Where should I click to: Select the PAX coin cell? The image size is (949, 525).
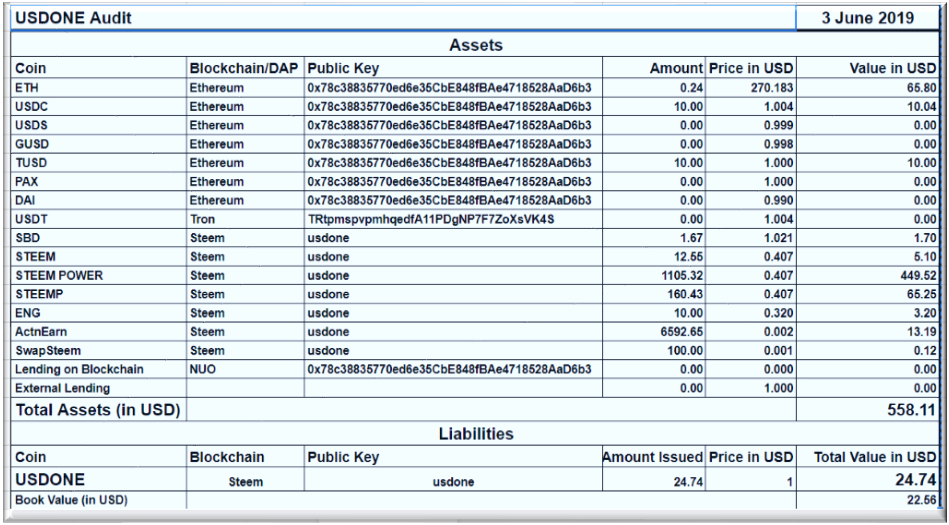coord(99,182)
